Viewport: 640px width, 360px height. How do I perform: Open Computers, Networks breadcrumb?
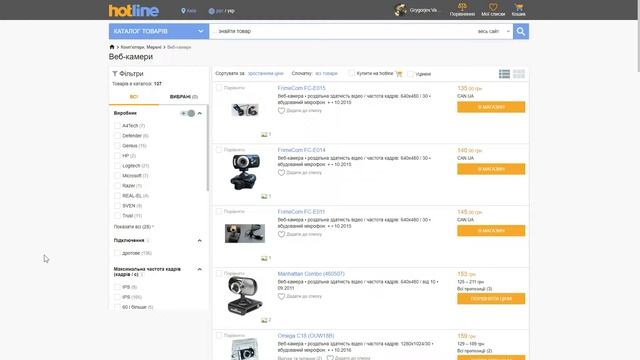[141, 47]
